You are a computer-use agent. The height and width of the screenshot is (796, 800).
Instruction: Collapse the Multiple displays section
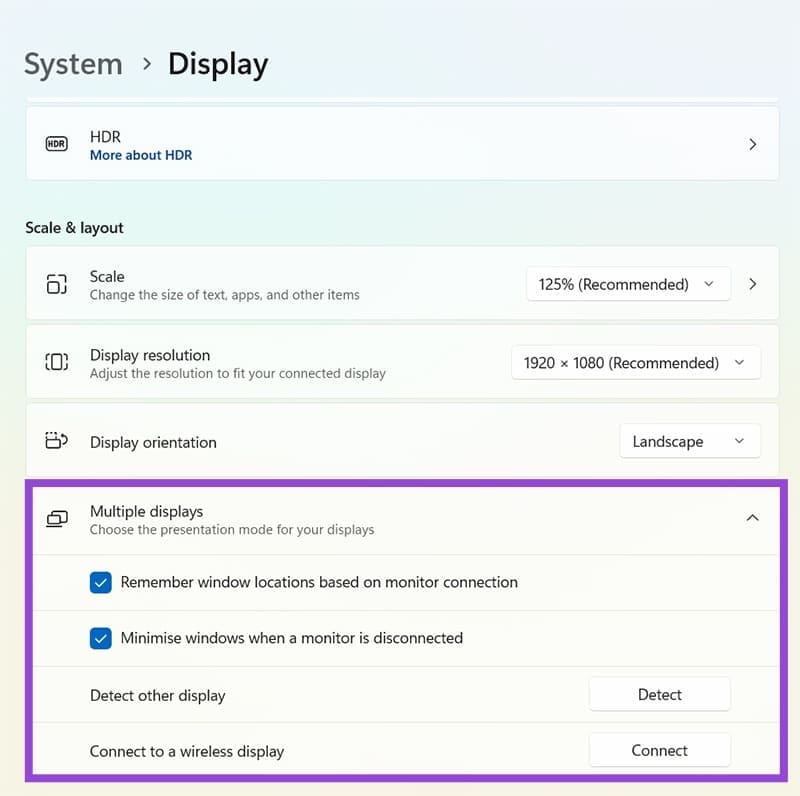pos(753,518)
